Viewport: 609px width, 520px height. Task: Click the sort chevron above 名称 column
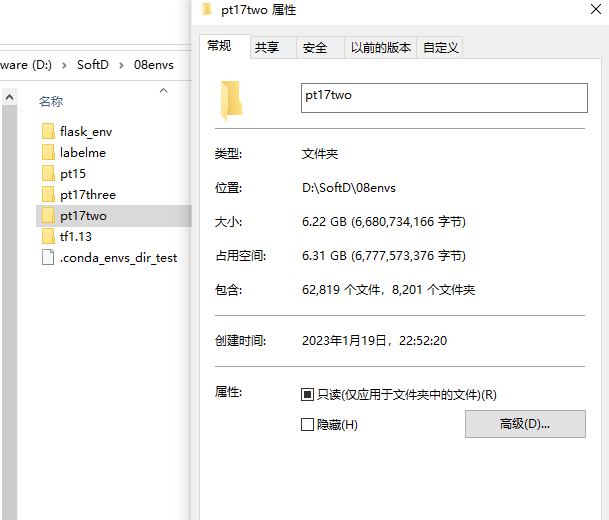pos(164,90)
